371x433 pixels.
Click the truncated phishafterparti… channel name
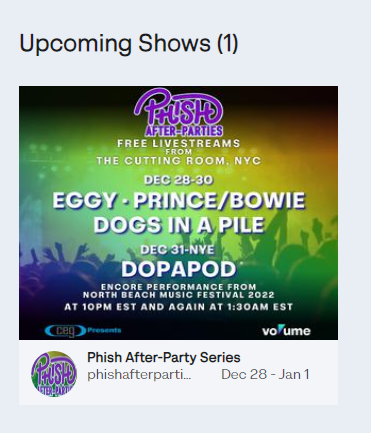[139, 374]
